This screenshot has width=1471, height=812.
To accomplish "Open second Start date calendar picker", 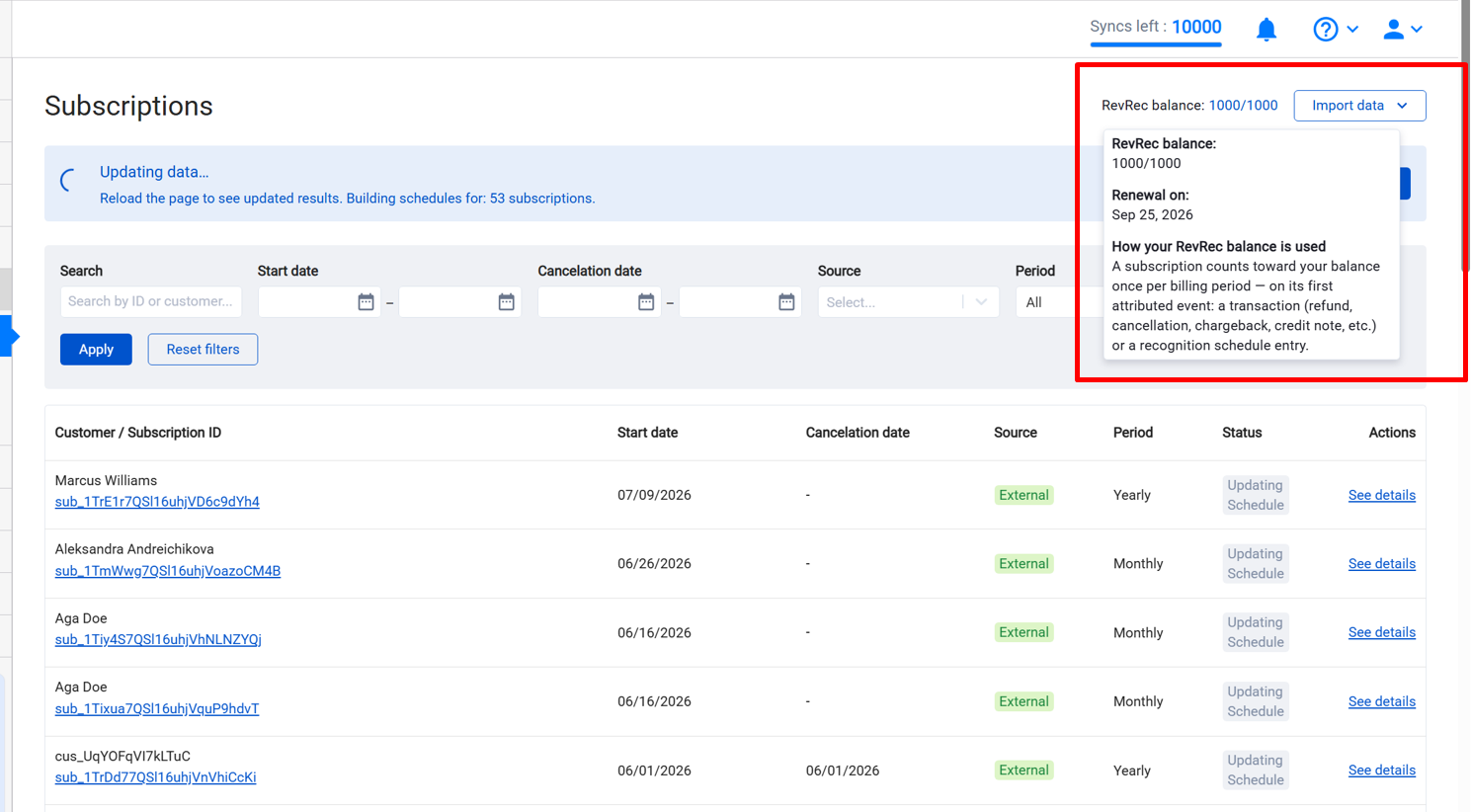I will [506, 302].
